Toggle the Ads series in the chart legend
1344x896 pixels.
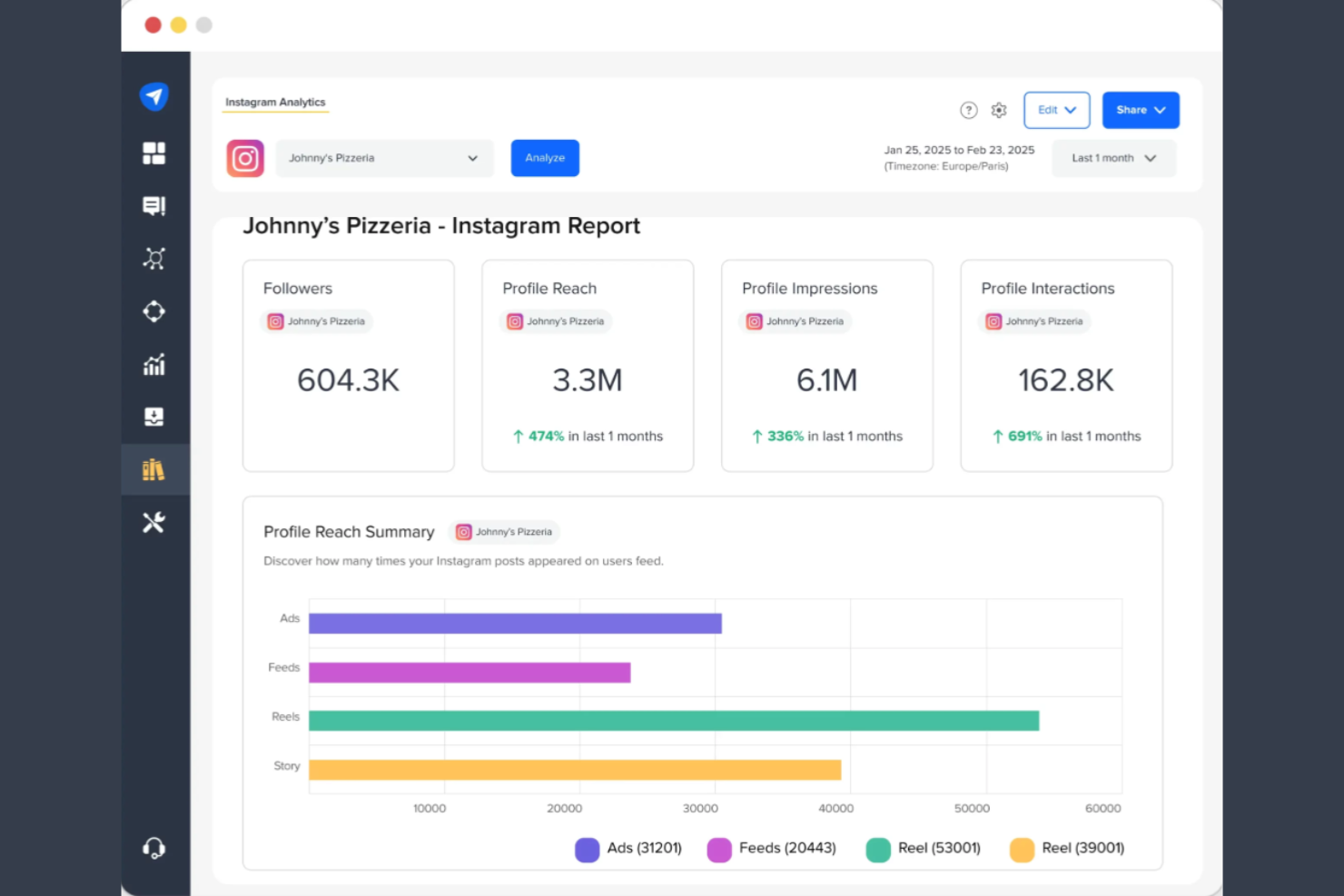pos(628,849)
